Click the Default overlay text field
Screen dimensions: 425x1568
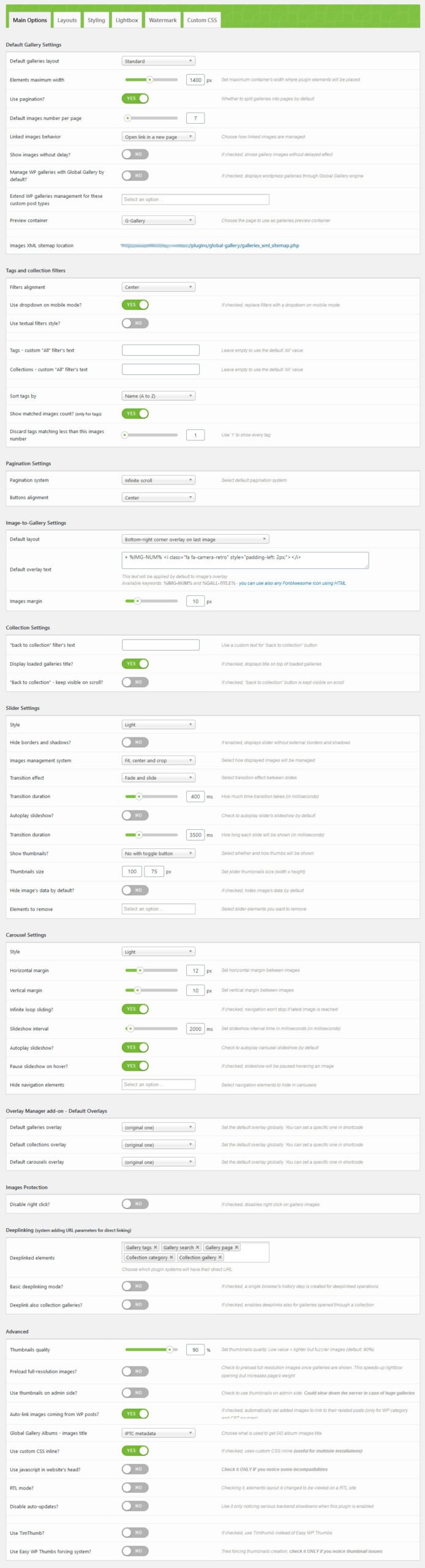point(245,560)
